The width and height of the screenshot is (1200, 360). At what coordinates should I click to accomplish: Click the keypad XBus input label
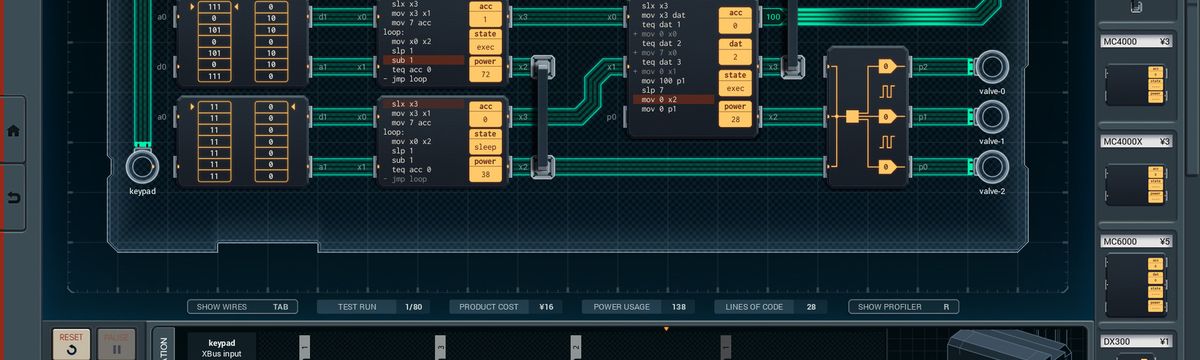(x=221, y=348)
